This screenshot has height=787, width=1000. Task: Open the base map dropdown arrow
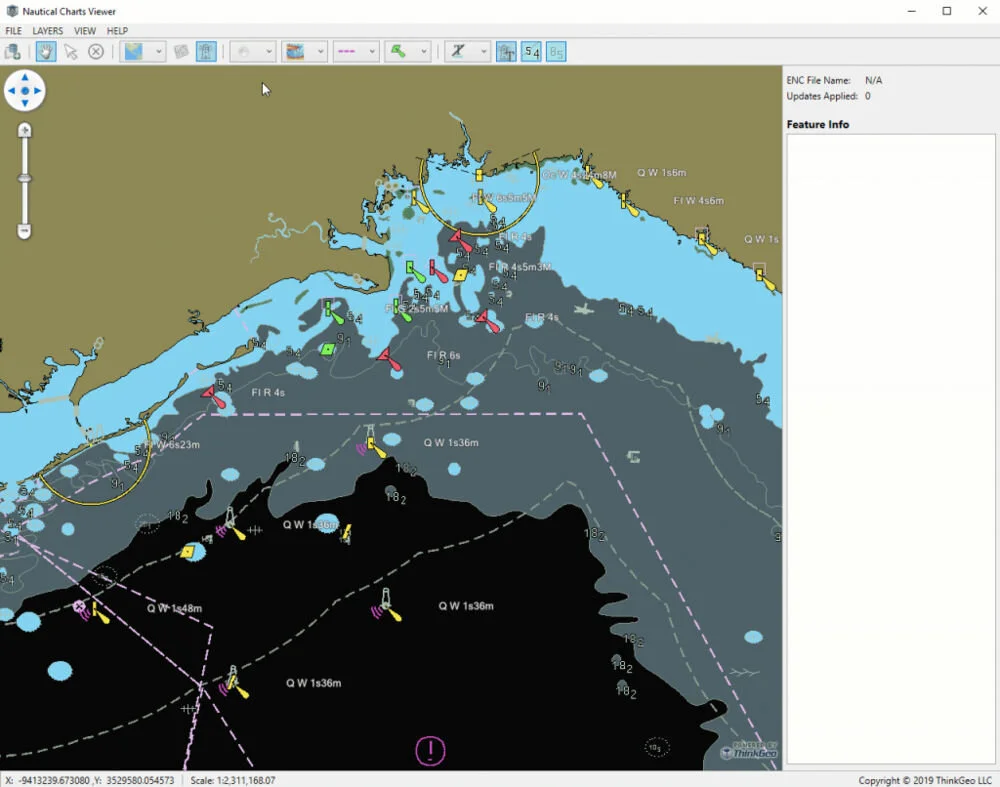[x=158, y=52]
